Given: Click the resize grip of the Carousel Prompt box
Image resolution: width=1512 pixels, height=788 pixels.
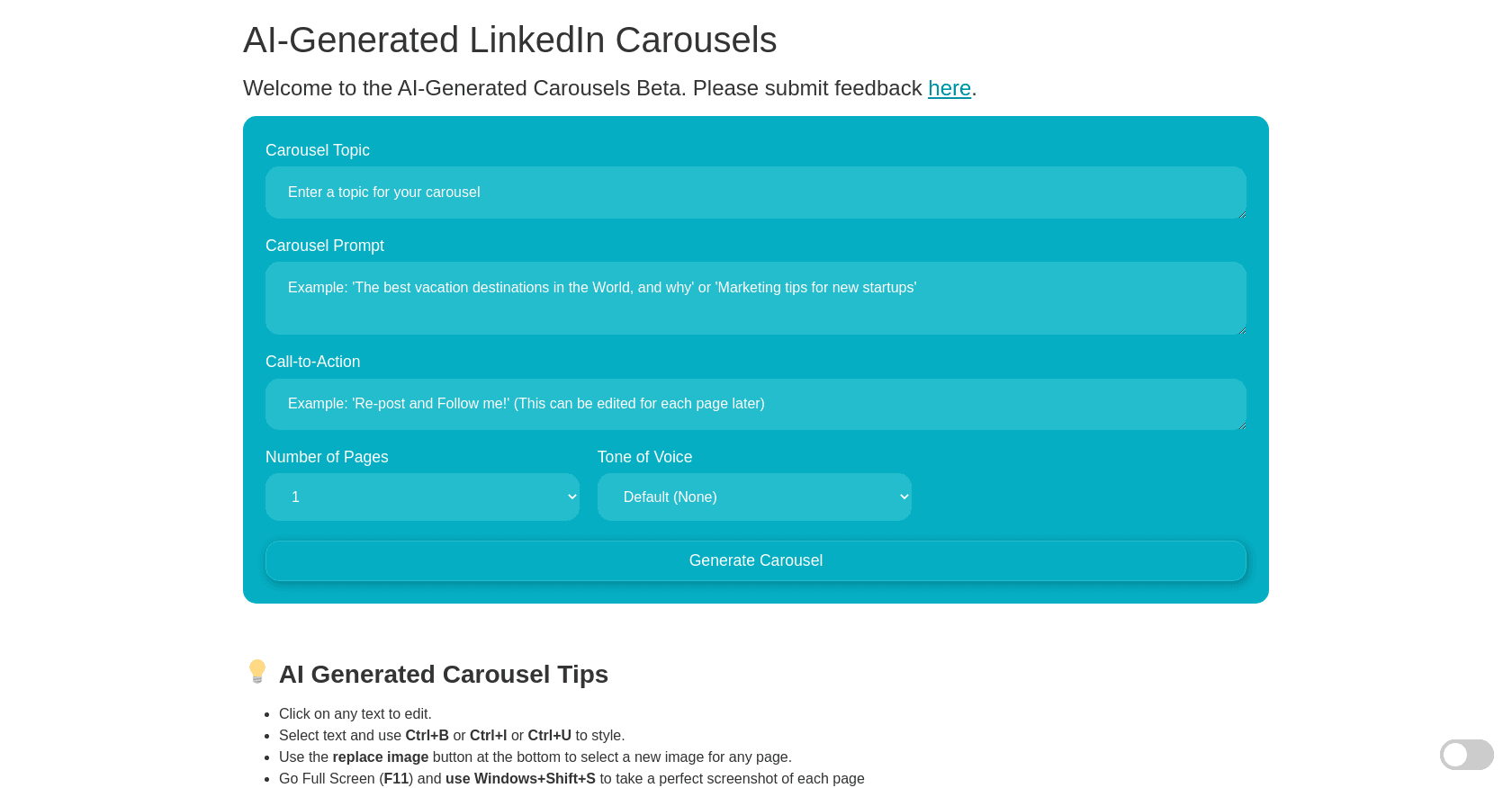Looking at the screenshot, I should 1242,331.
